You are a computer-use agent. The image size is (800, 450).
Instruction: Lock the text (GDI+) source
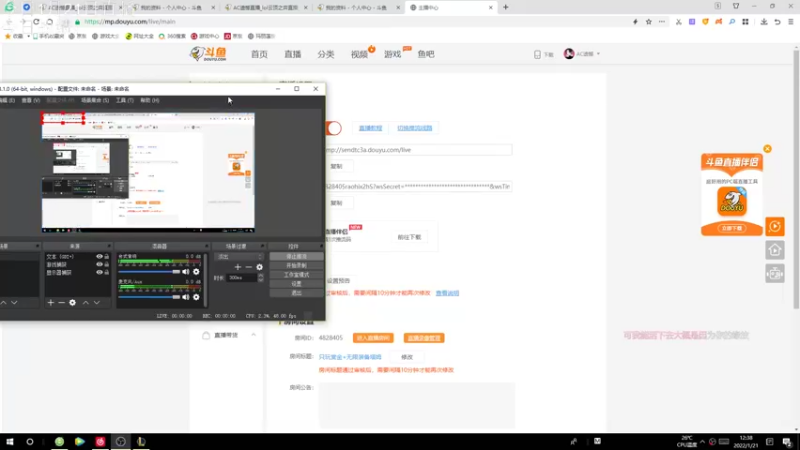(107, 256)
